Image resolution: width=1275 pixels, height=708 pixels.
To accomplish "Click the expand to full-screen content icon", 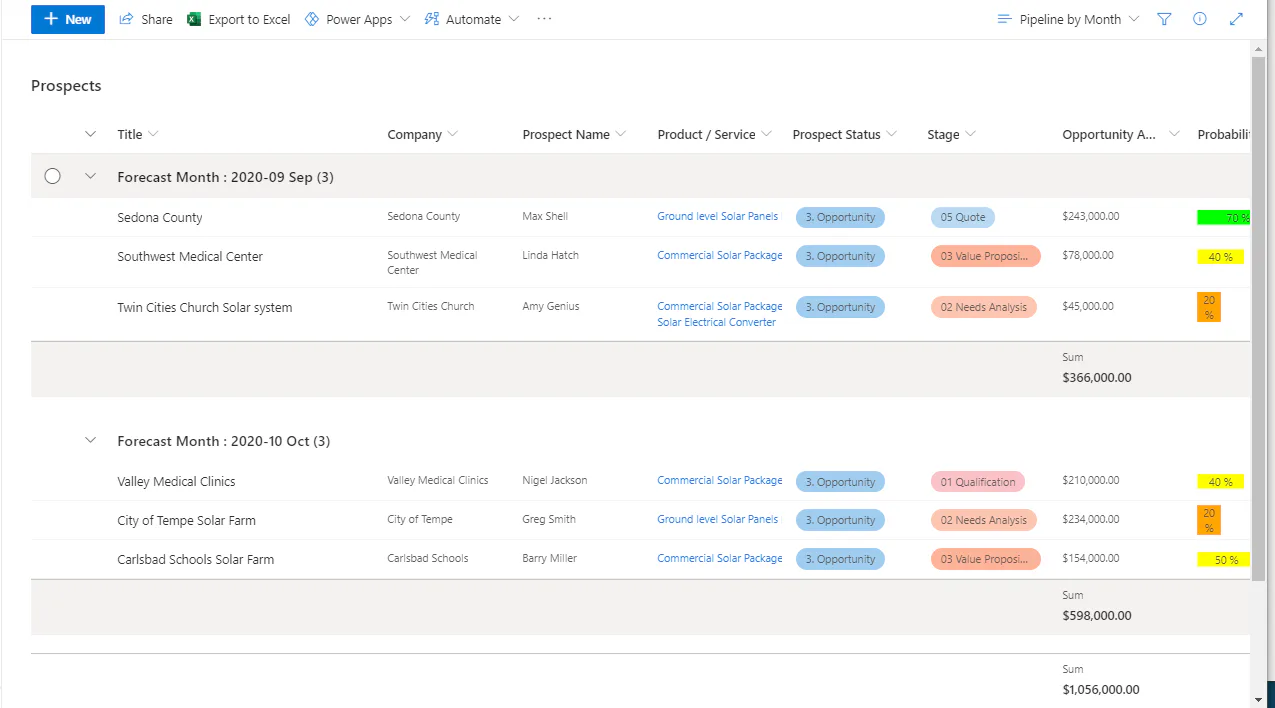I will click(1237, 19).
